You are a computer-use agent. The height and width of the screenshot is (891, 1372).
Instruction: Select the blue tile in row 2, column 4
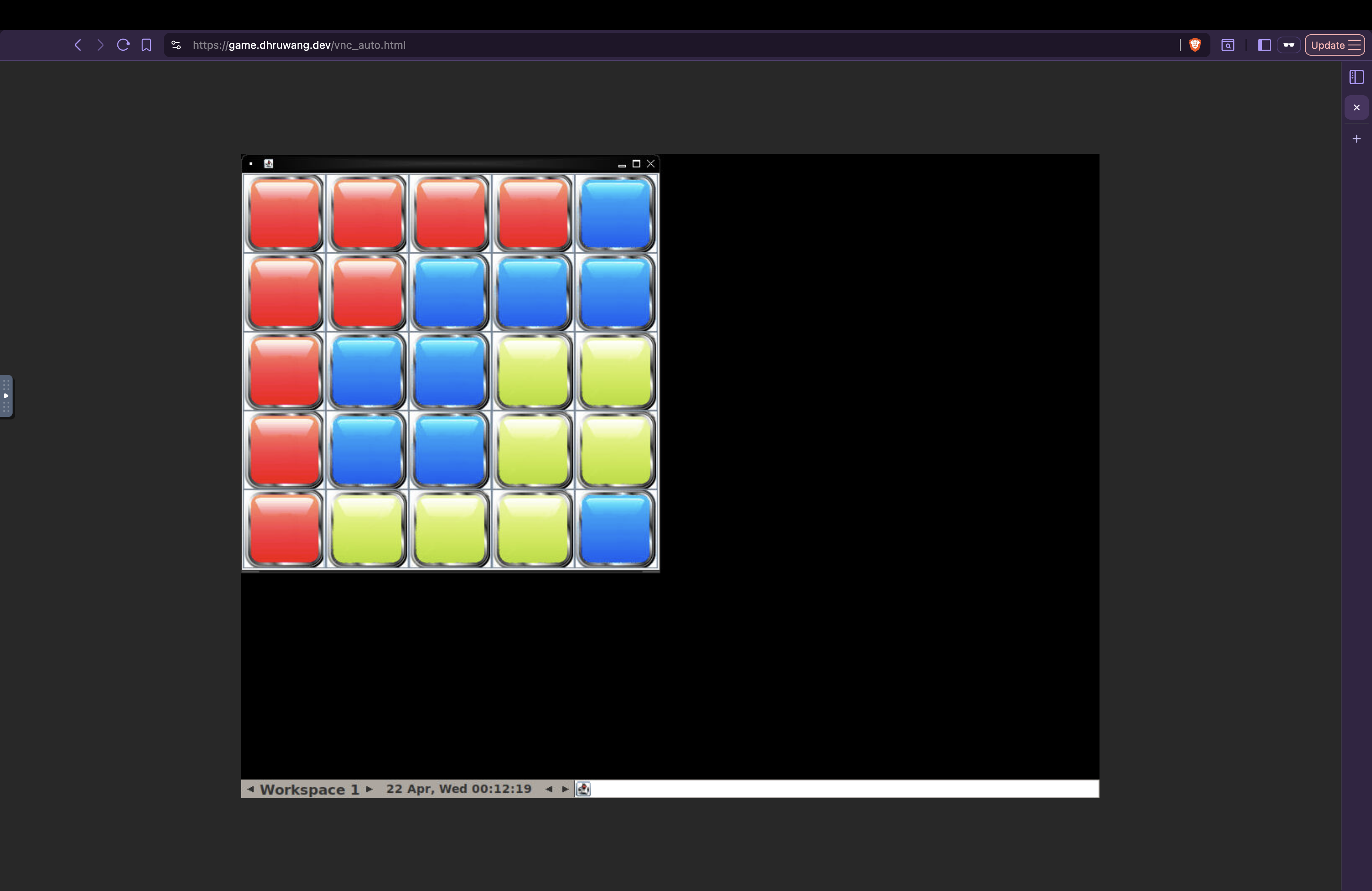(x=533, y=293)
